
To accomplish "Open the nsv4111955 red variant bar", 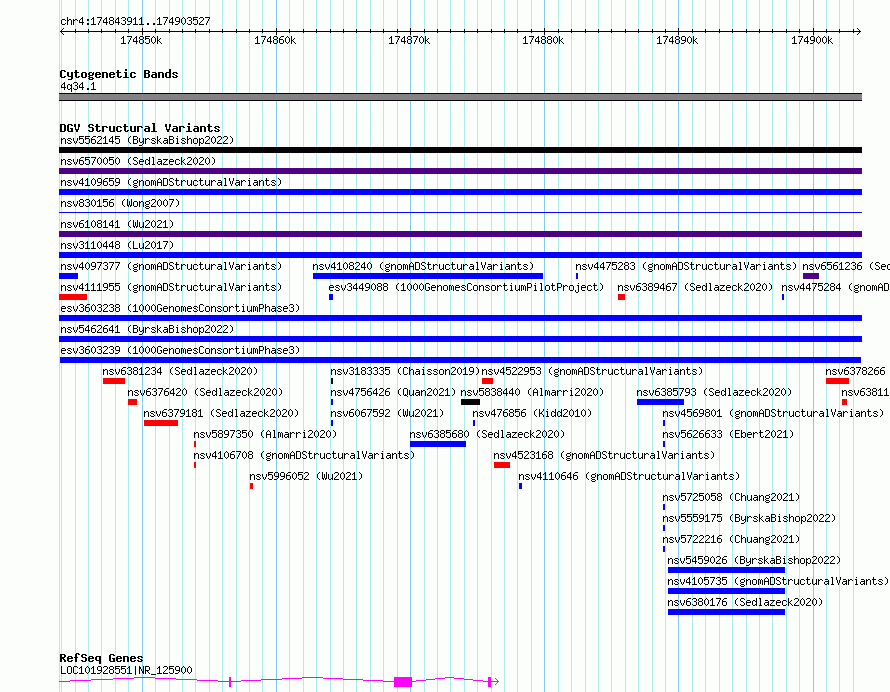I will click(73, 297).
